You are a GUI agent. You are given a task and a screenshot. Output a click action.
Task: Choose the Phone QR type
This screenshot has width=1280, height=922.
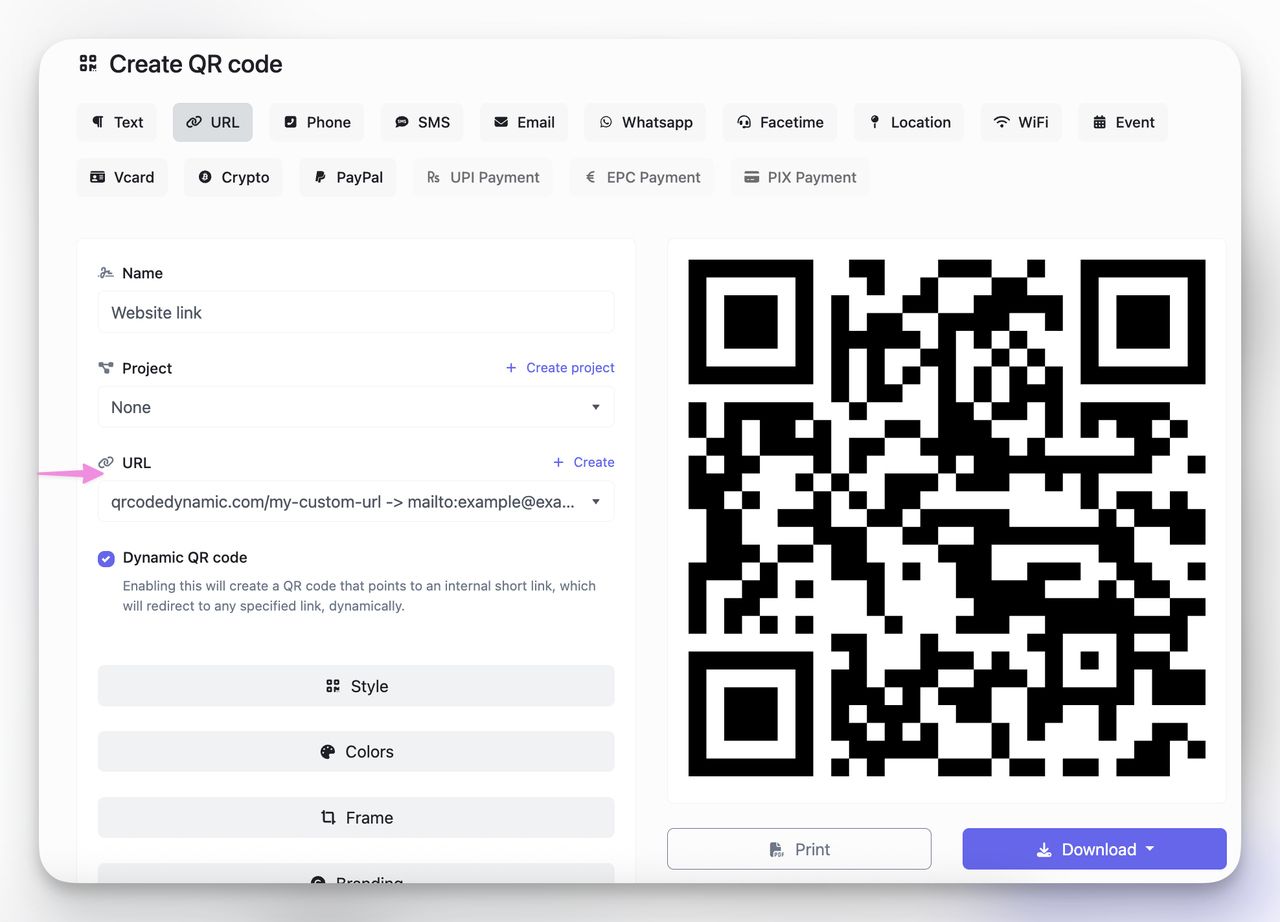point(317,122)
